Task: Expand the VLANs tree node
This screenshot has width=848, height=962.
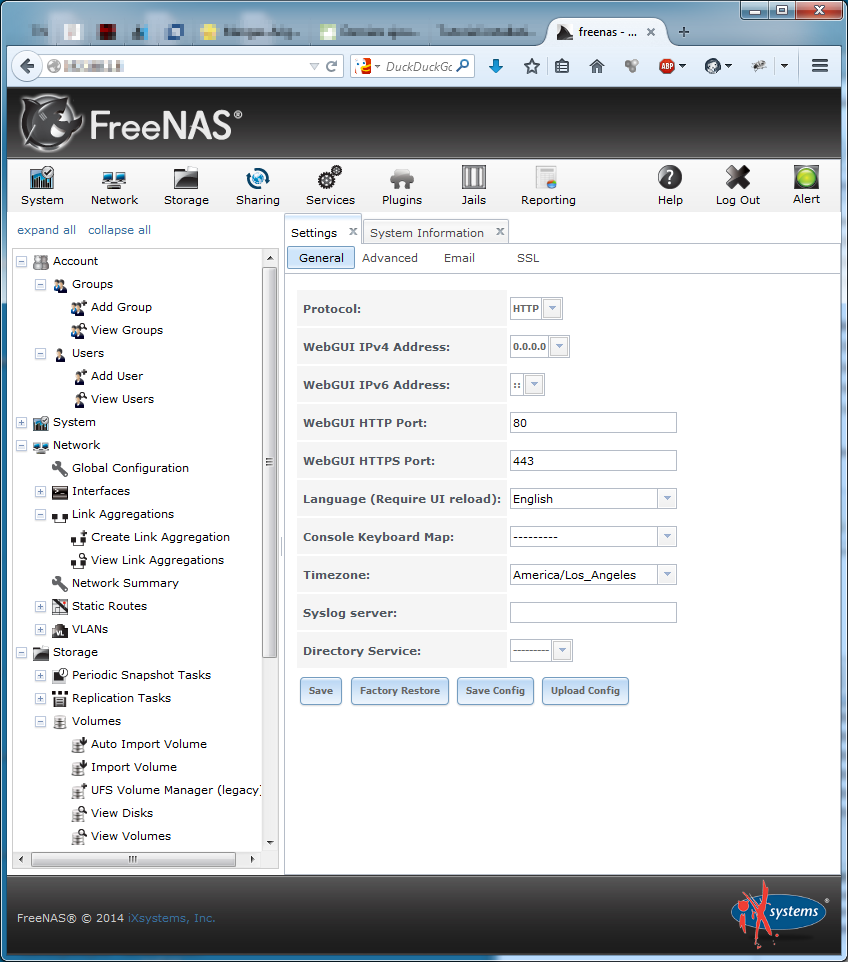Action: click(41, 630)
